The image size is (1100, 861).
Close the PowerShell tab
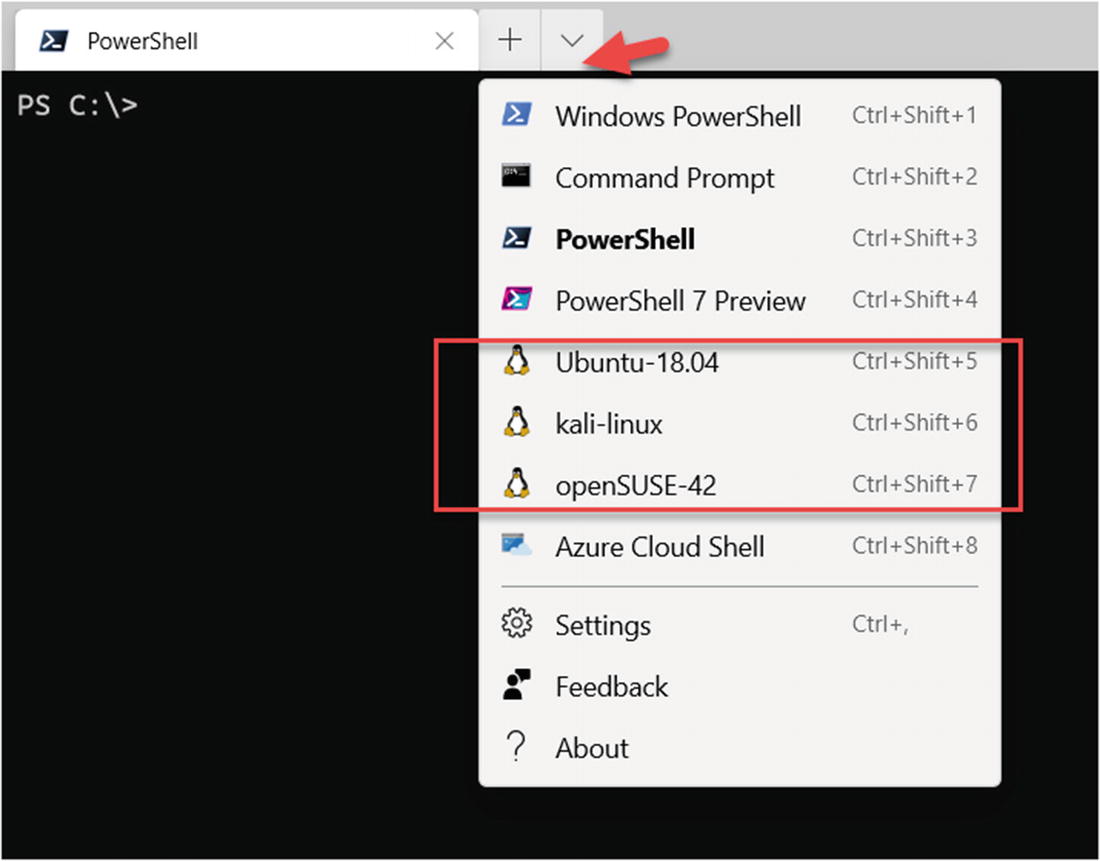(x=445, y=41)
